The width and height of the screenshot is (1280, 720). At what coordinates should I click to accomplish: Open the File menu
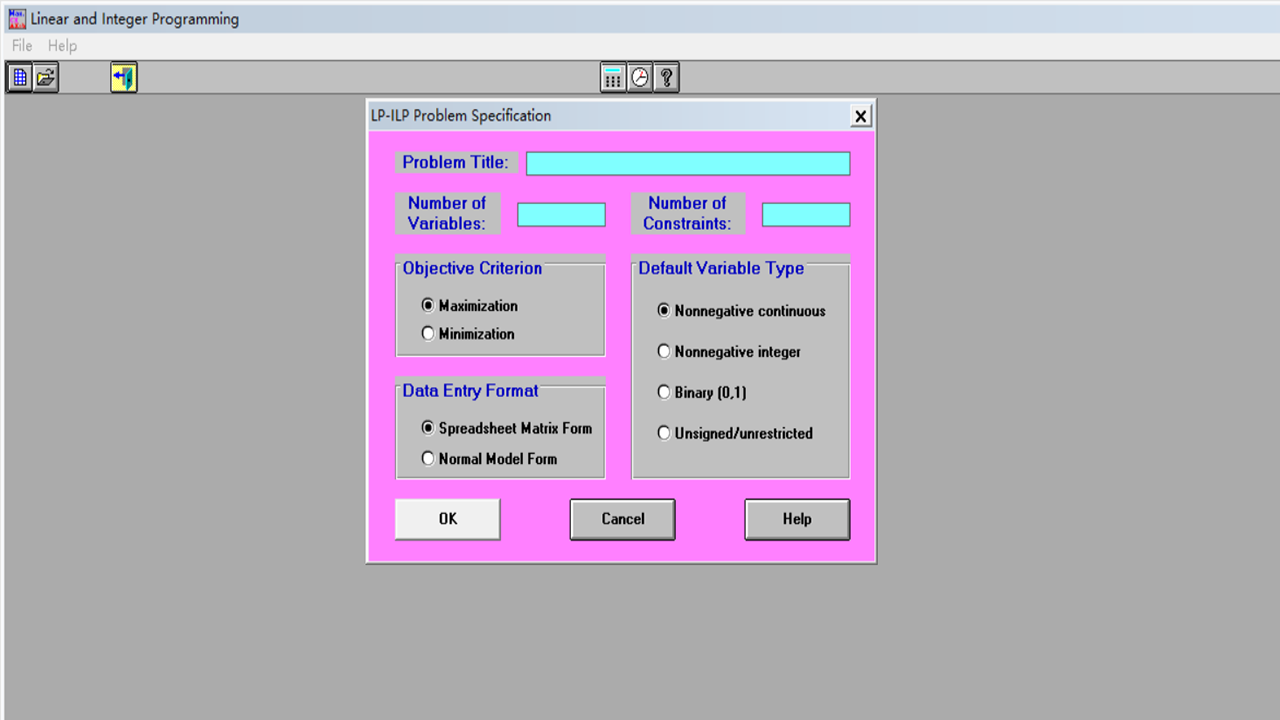[x=22, y=46]
